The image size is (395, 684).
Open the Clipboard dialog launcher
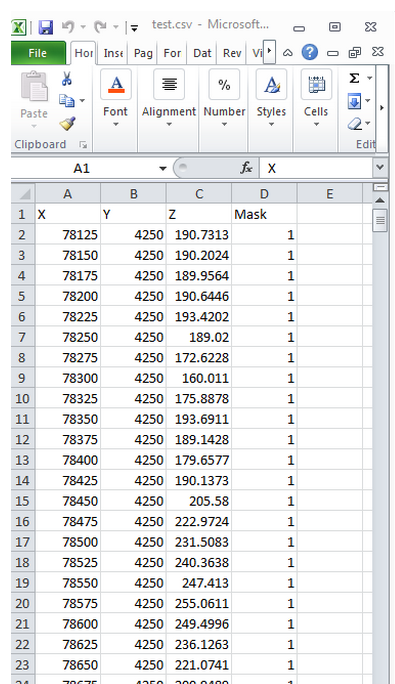82,145
